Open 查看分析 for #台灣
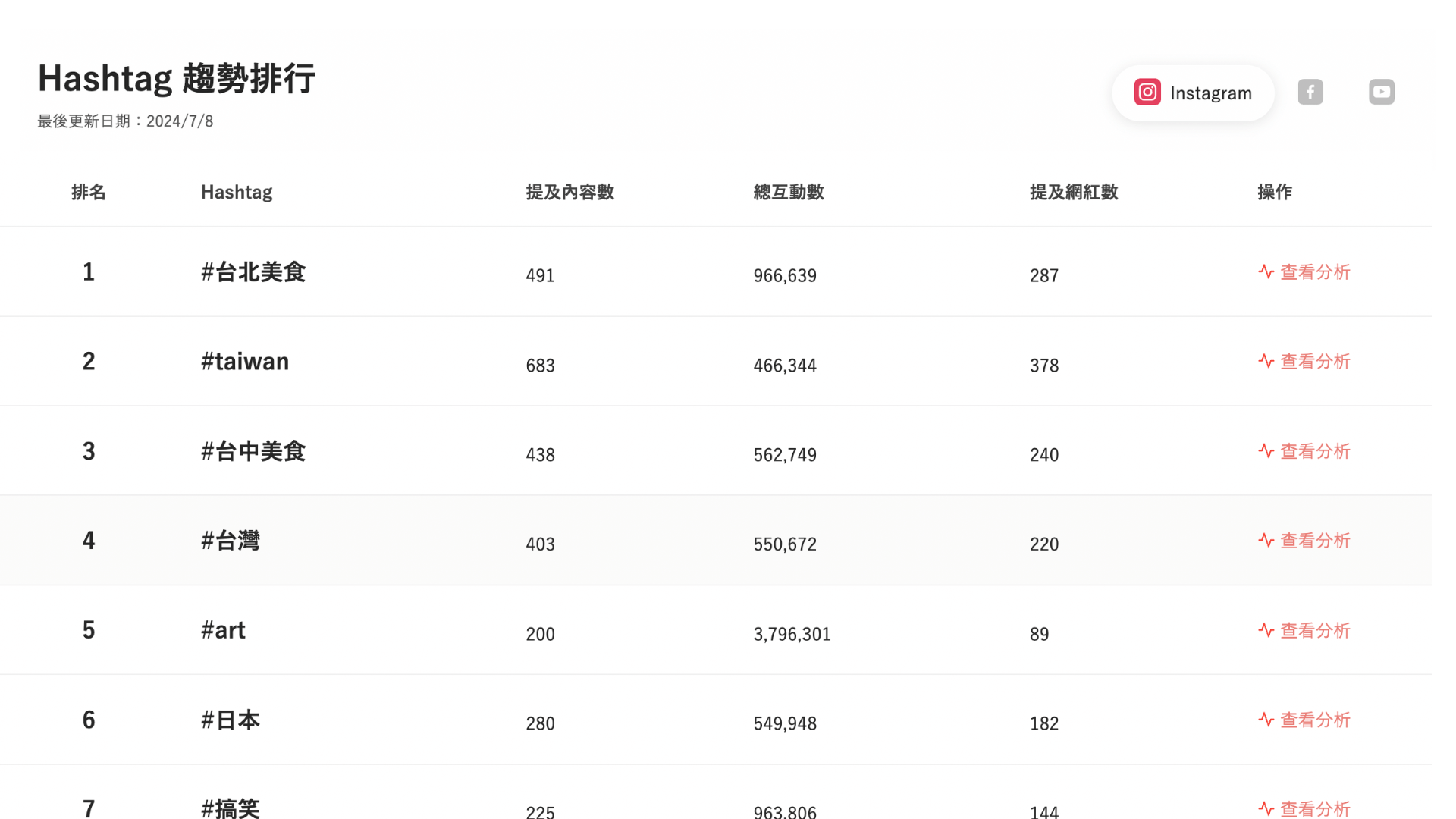The height and width of the screenshot is (819, 1456). click(x=1304, y=541)
